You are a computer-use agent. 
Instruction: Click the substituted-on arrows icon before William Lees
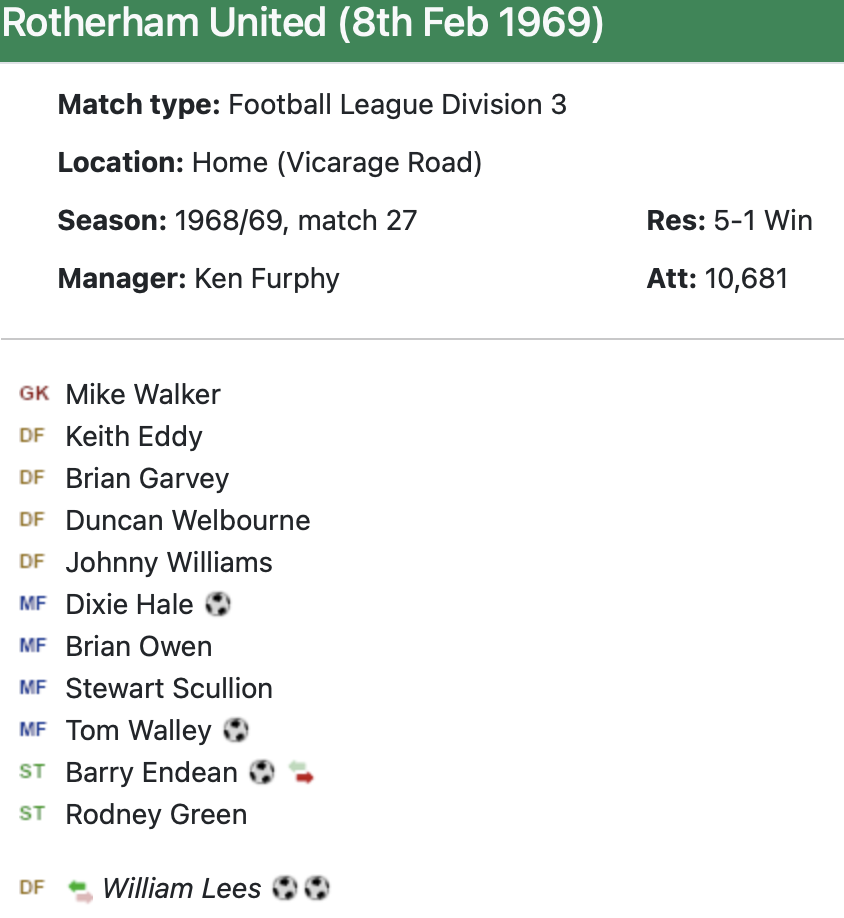[x=80, y=888]
